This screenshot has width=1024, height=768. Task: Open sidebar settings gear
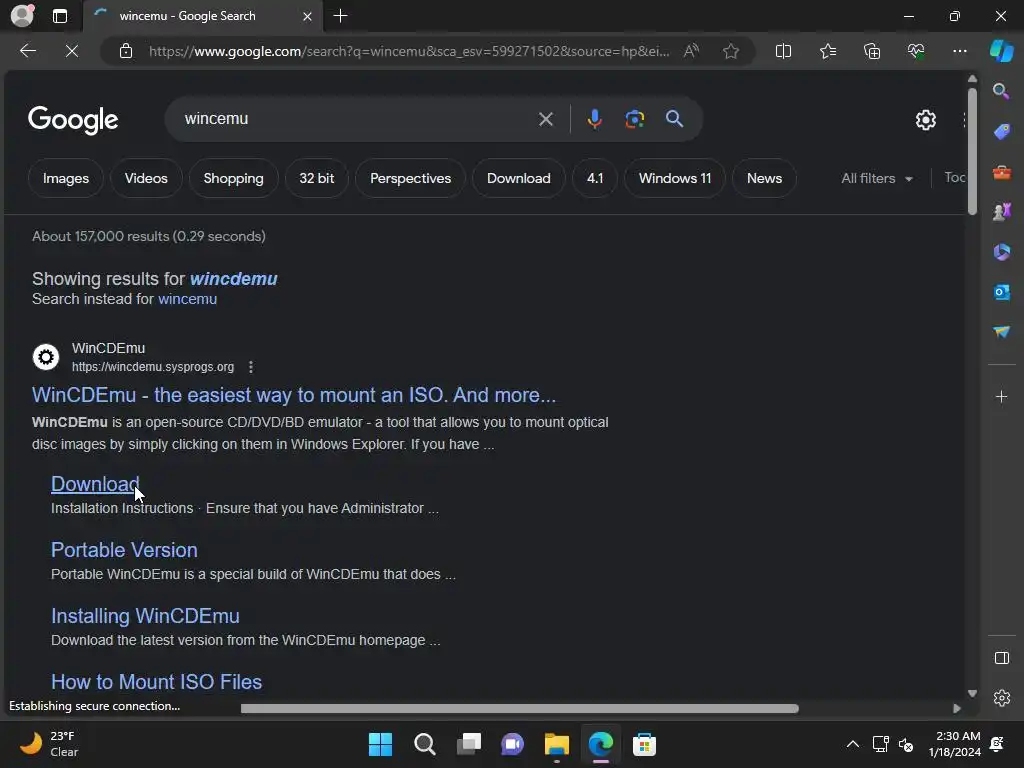(1001, 698)
